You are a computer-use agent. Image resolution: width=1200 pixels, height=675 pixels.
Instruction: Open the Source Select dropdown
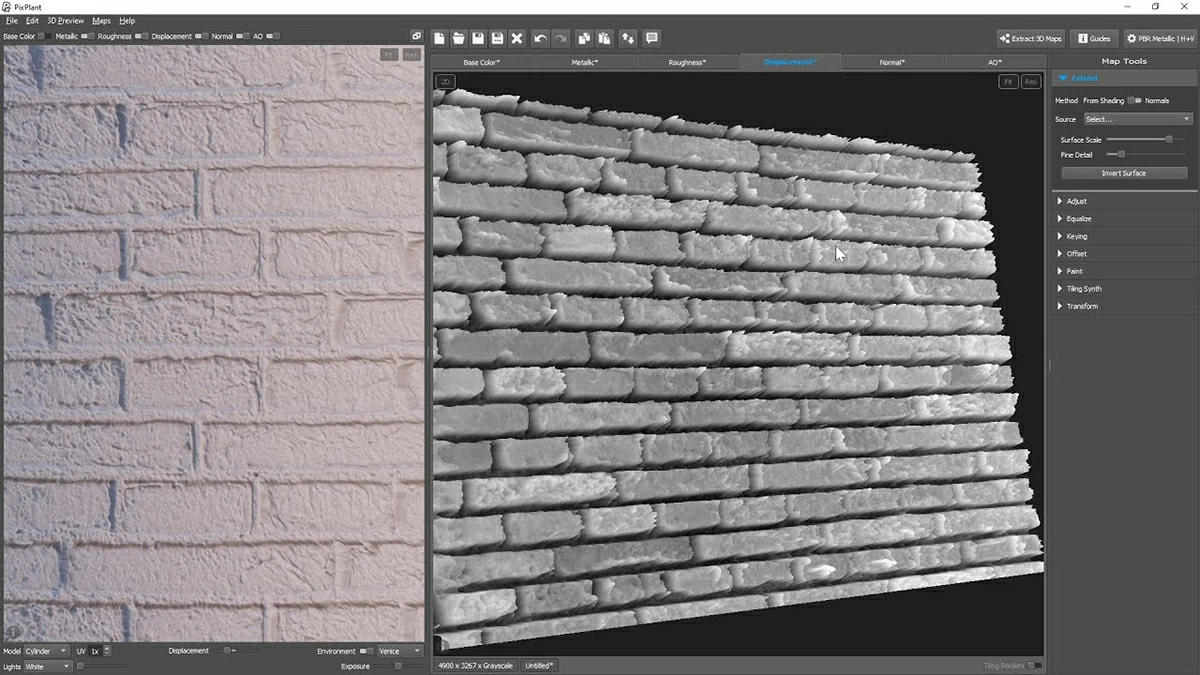coord(1137,119)
